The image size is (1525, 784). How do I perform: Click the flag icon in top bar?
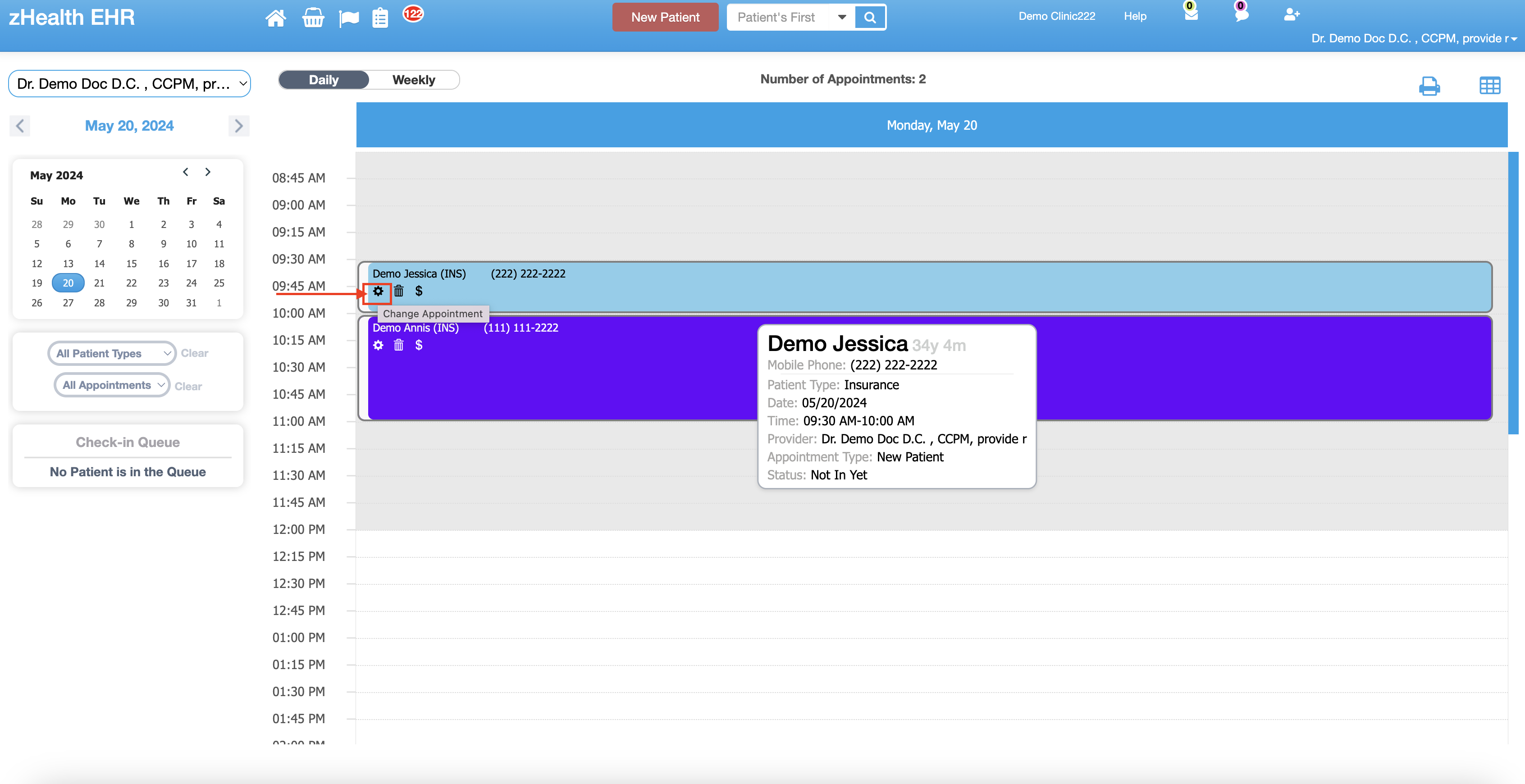click(x=349, y=18)
